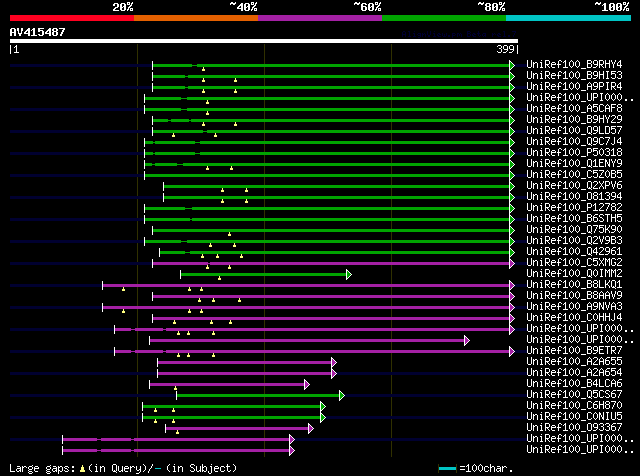The width and height of the screenshot is (640, 476).
Task: Select the UniRef100_B8AAV9 label
Action: pyautogui.click(x=574, y=296)
